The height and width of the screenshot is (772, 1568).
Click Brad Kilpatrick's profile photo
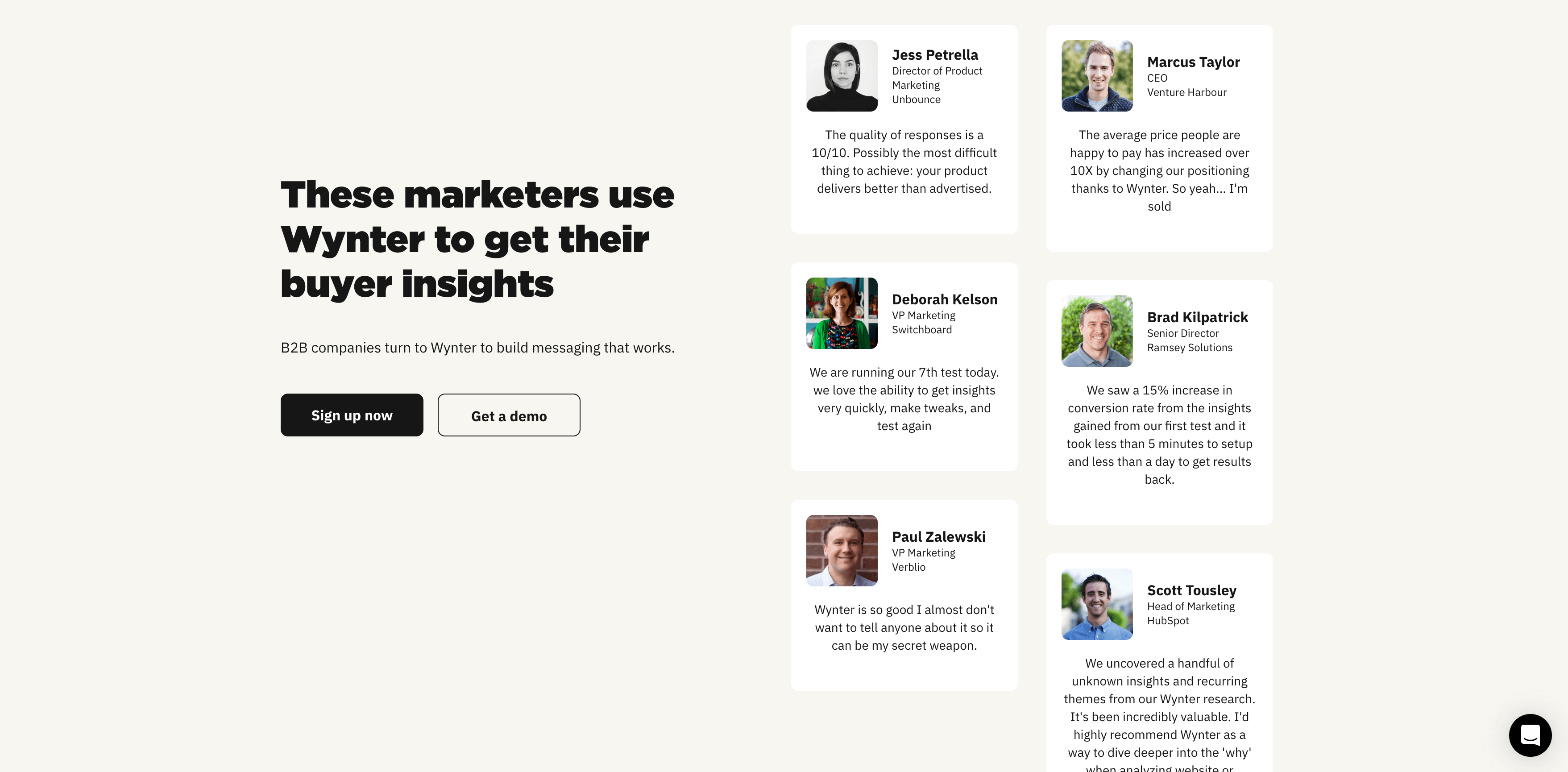pyautogui.click(x=1097, y=331)
